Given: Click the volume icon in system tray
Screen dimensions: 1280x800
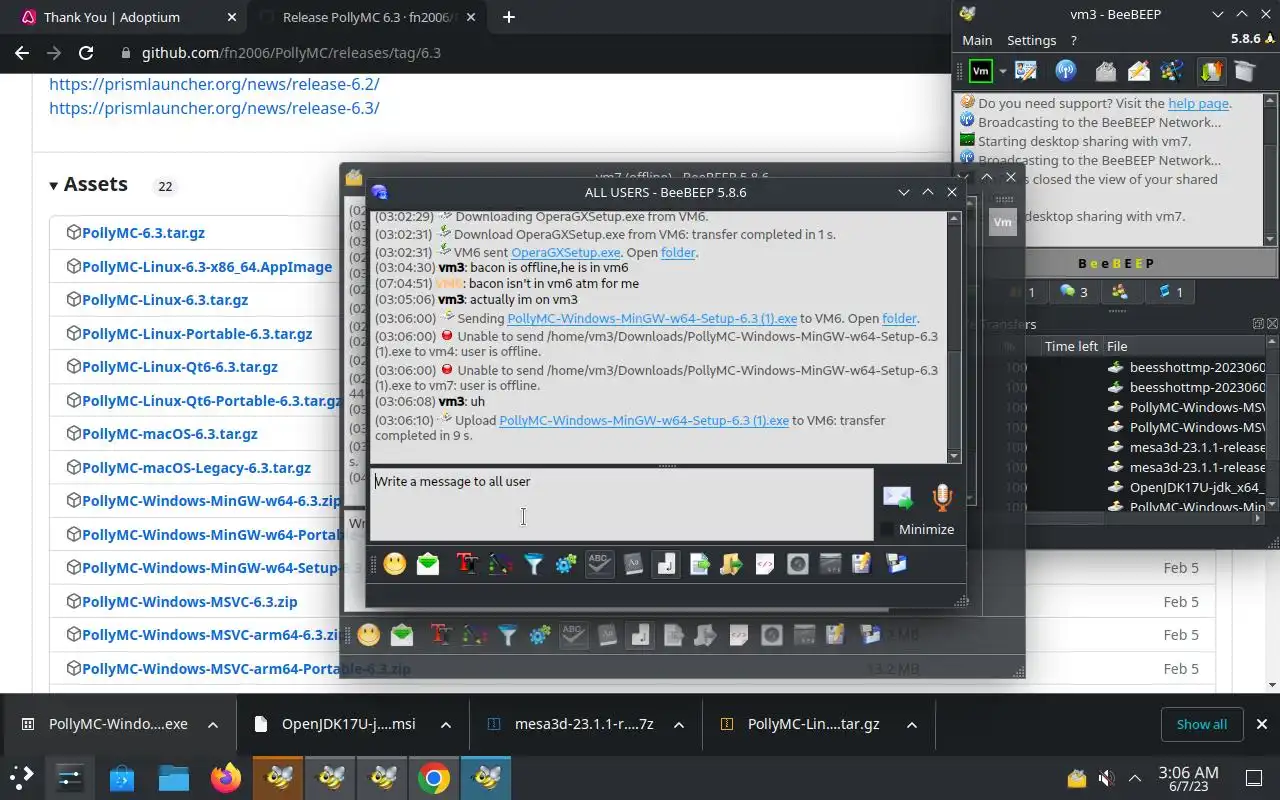Looking at the screenshot, I should click(x=1106, y=778).
